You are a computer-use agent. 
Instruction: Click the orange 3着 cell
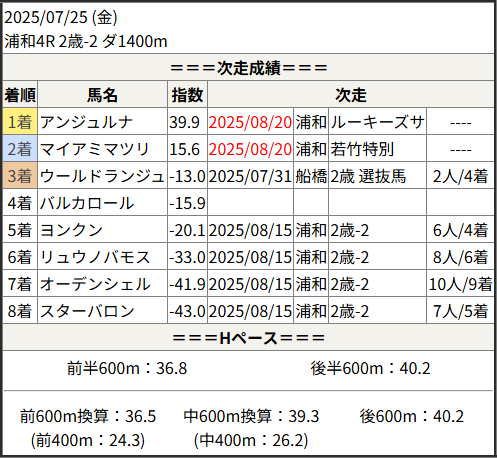click(20, 176)
